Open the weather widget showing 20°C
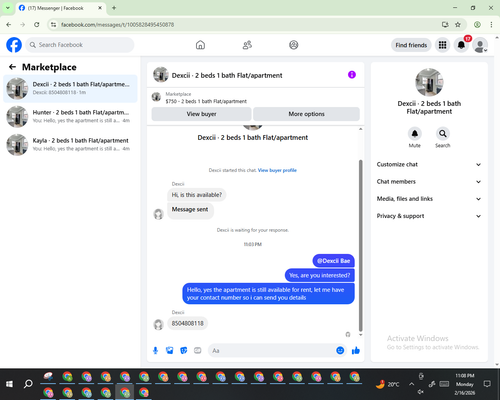This screenshot has height=400, width=500. [x=387, y=384]
